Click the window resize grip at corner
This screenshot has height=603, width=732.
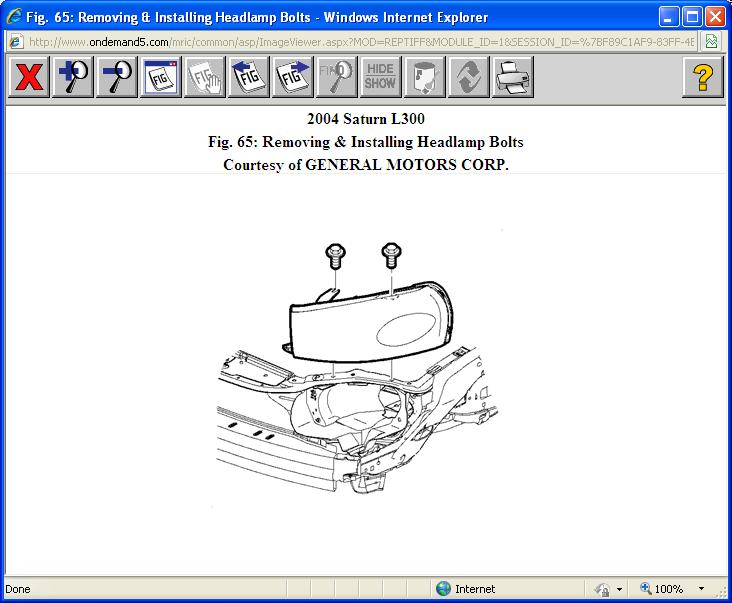pyautogui.click(x=723, y=591)
